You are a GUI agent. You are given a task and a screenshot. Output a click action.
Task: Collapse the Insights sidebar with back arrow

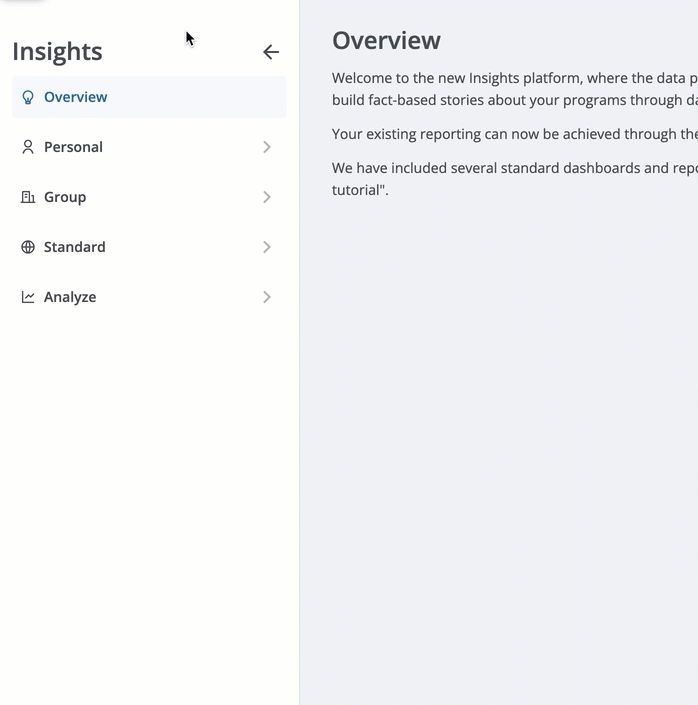pos(271,52)
